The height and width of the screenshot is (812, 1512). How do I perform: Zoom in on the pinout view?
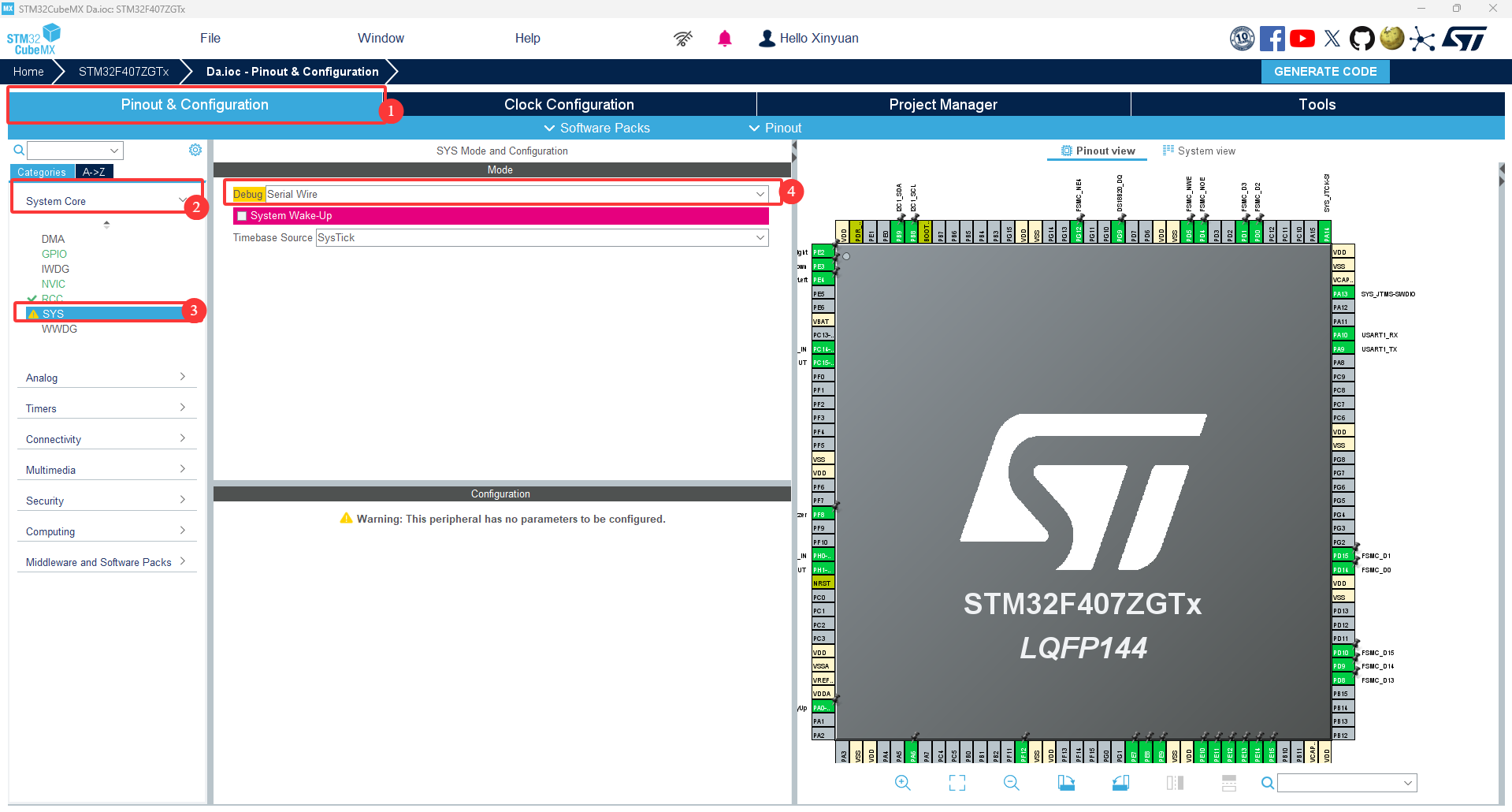coord(903,783)
